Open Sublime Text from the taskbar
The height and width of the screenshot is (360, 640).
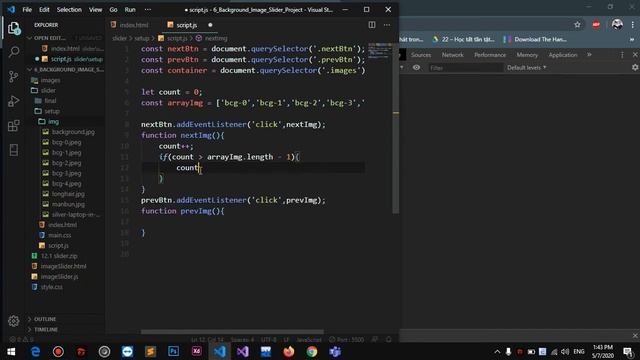pos(151,351)
